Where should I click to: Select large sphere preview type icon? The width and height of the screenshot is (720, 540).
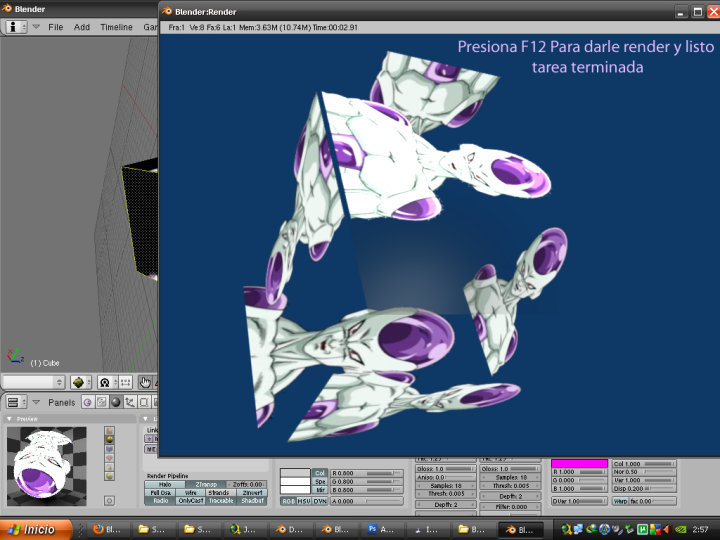(109, 476)
